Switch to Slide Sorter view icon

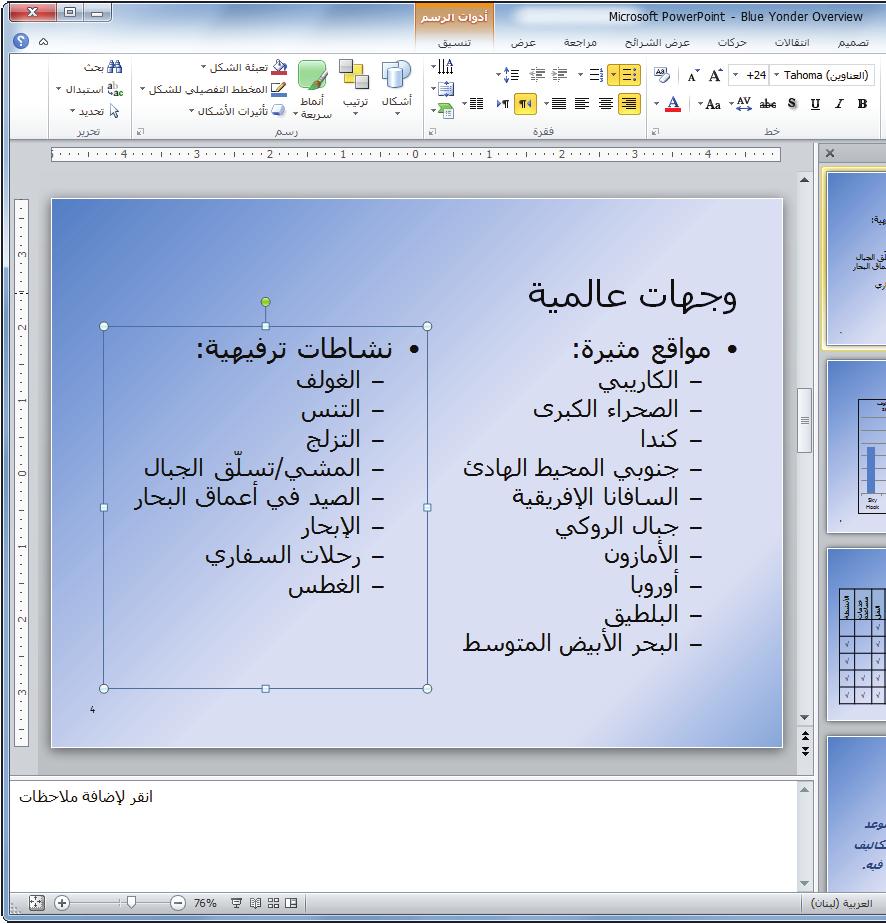[x=273, y=903]
